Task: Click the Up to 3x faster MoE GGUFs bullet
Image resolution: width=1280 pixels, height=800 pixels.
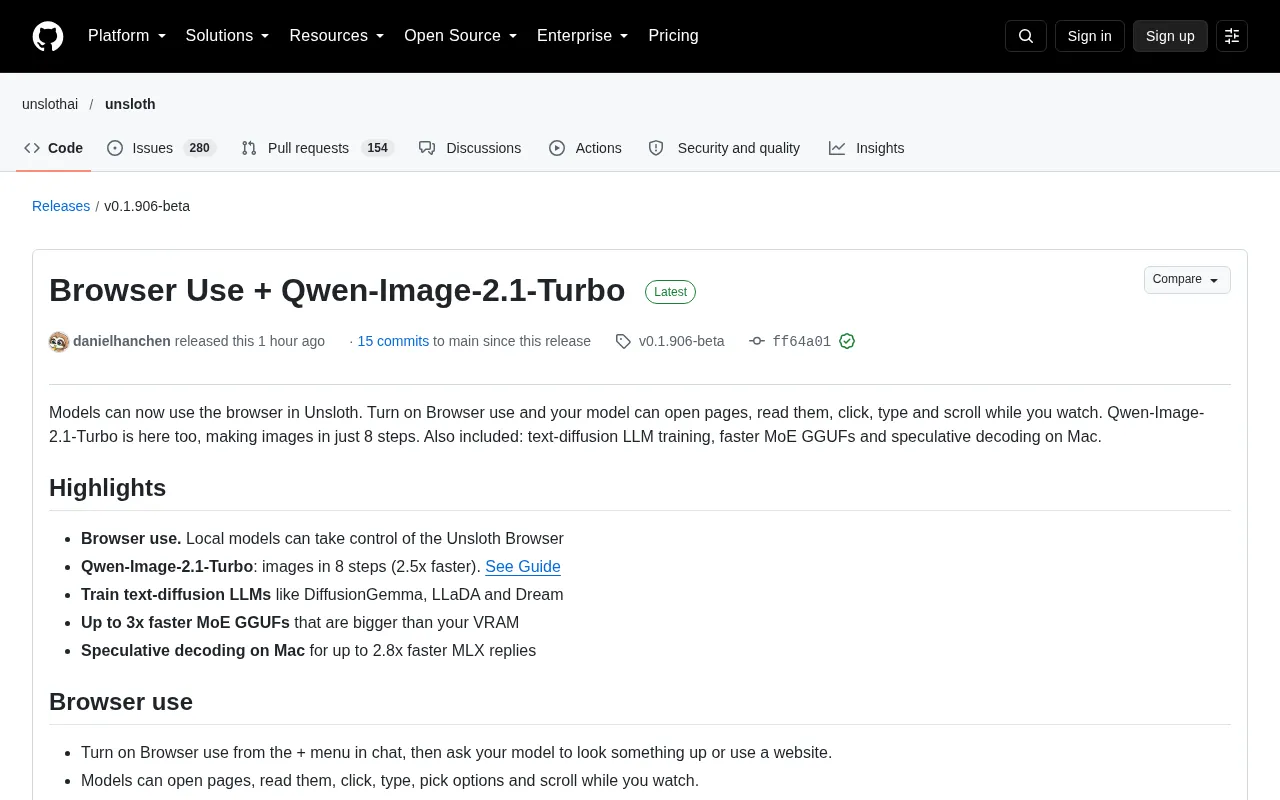Action: point(300,623)
